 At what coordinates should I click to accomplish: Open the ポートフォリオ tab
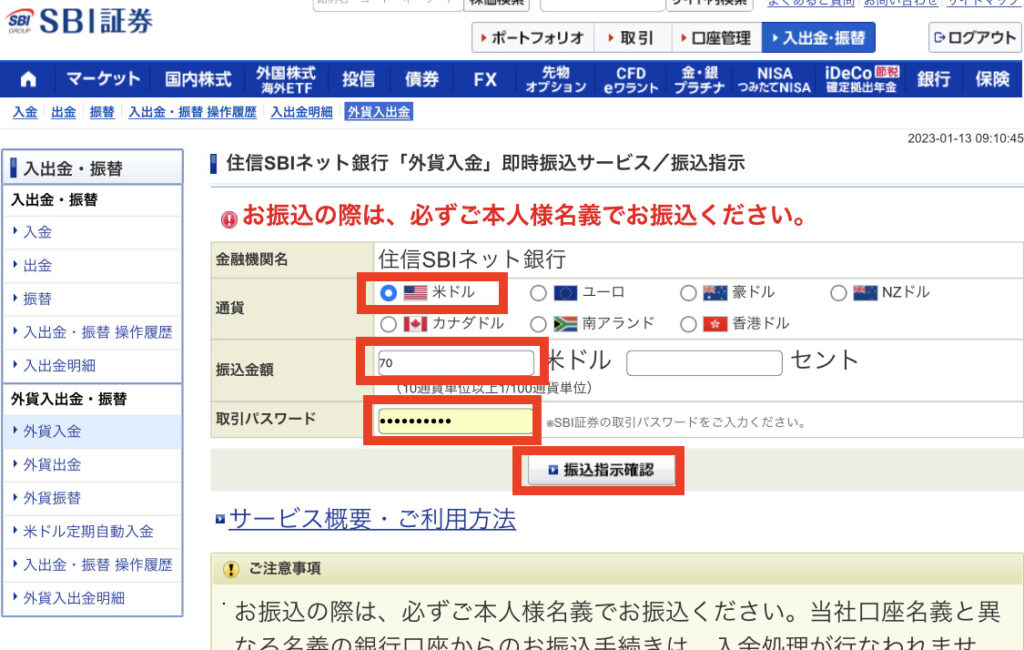(x=533, y=38)
